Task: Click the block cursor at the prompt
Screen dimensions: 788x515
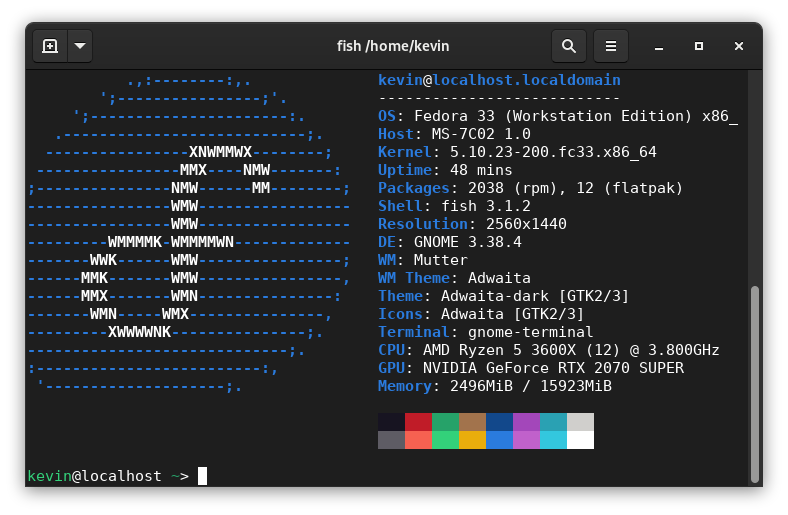Action: [202, 476]
